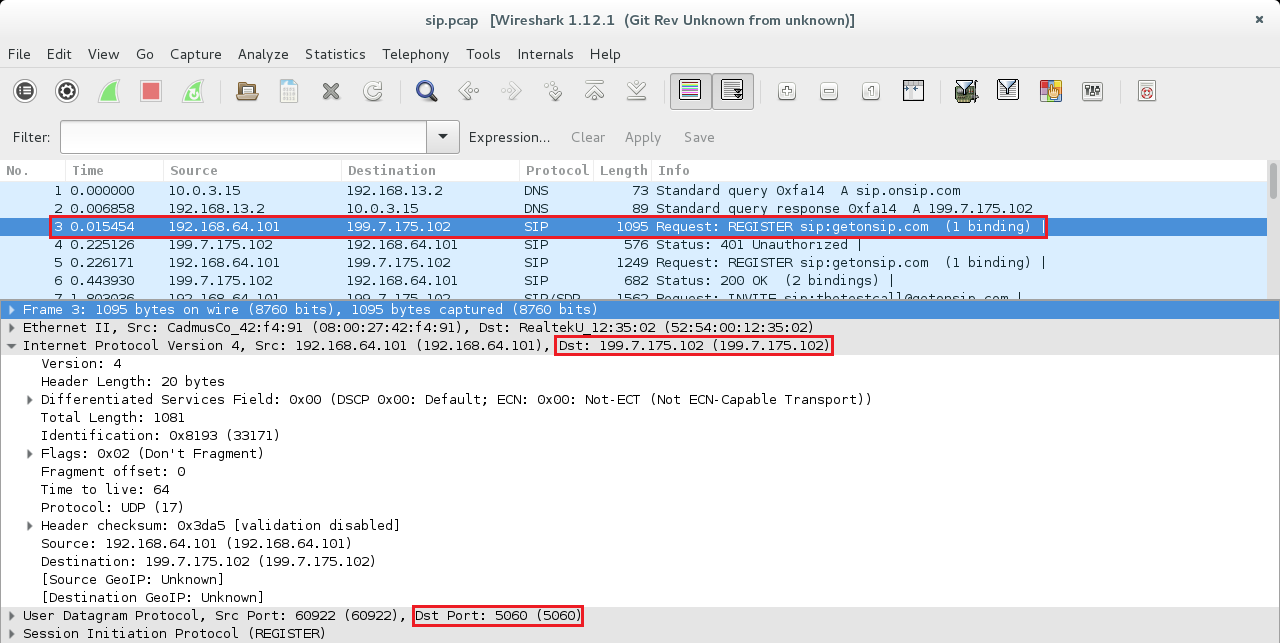Select packet 6 Status: 200 OK
Image resolution: width=1280 pixels, height=643 pixels.
point(633,281)
